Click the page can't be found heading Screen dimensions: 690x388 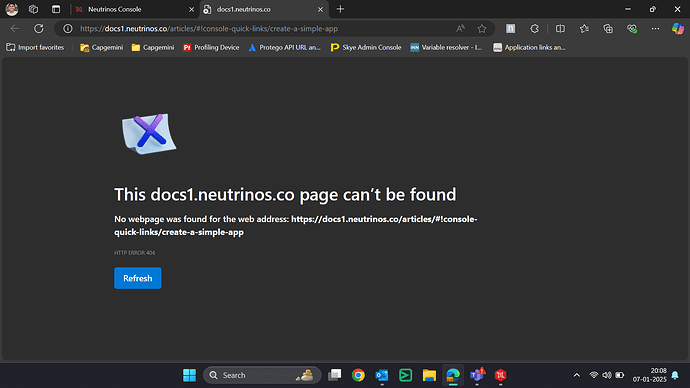(285, 194)
